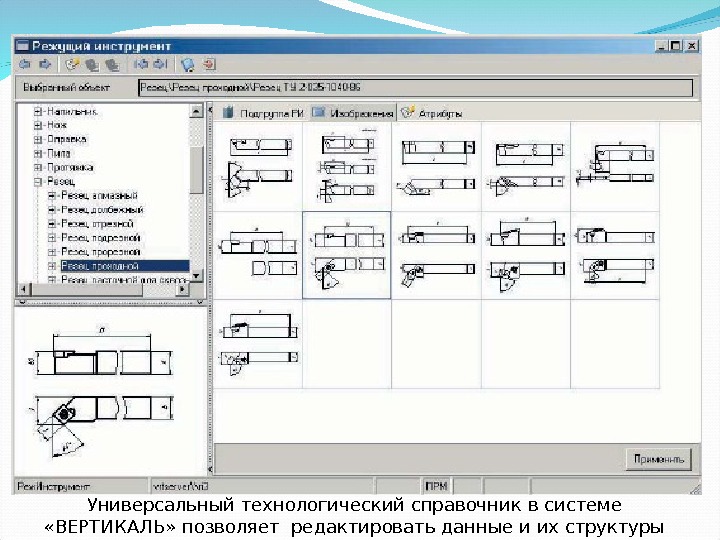Select Резец алмазный in the tree
The width and height of the screenshot is (720, 540).
(x=99, y=196)
